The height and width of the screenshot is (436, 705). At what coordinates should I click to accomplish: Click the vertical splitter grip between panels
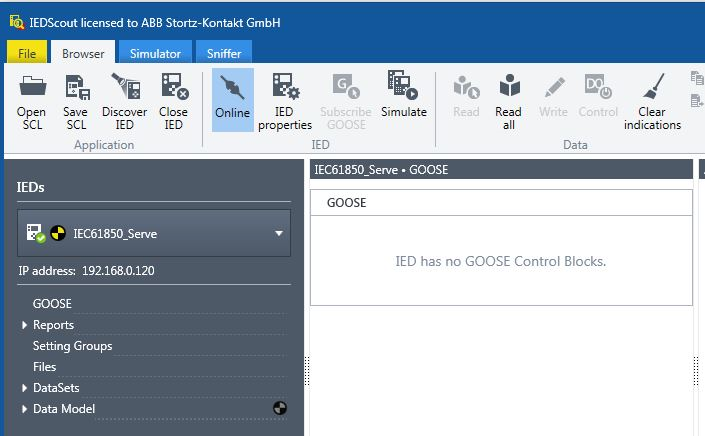coord(307,371)
